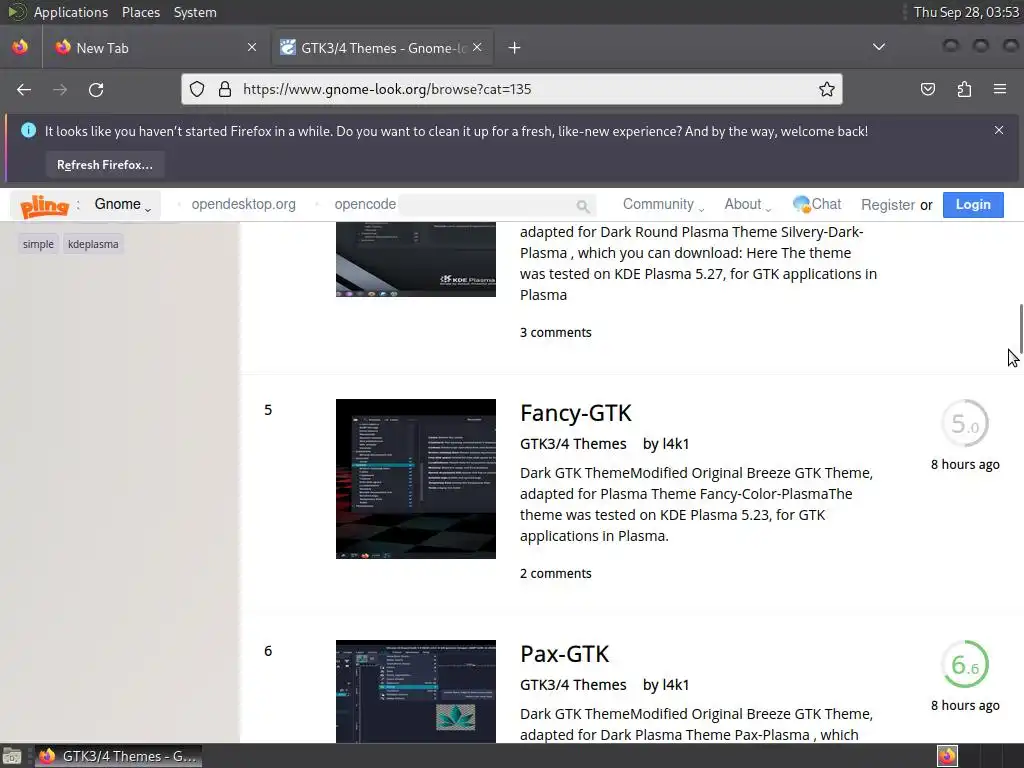The height and width of the screenshot is (768, 1024).
Task: Click the info icon in the notification bar
Action: (x=28, y=130)
